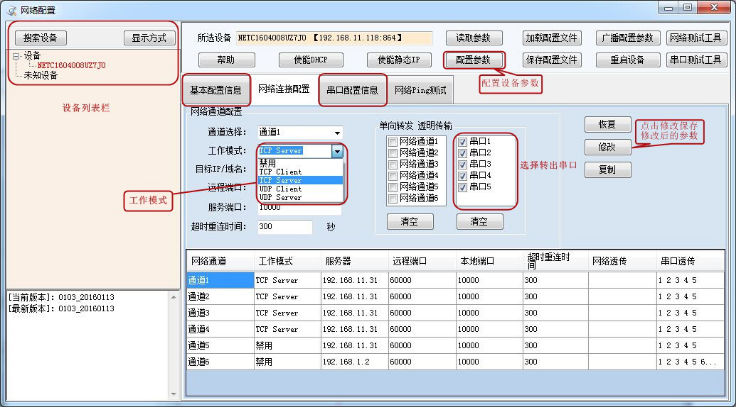Screen dimensions: 736x408
Task: Open the 通道选择 dropdown
Action: pos(300,132)
